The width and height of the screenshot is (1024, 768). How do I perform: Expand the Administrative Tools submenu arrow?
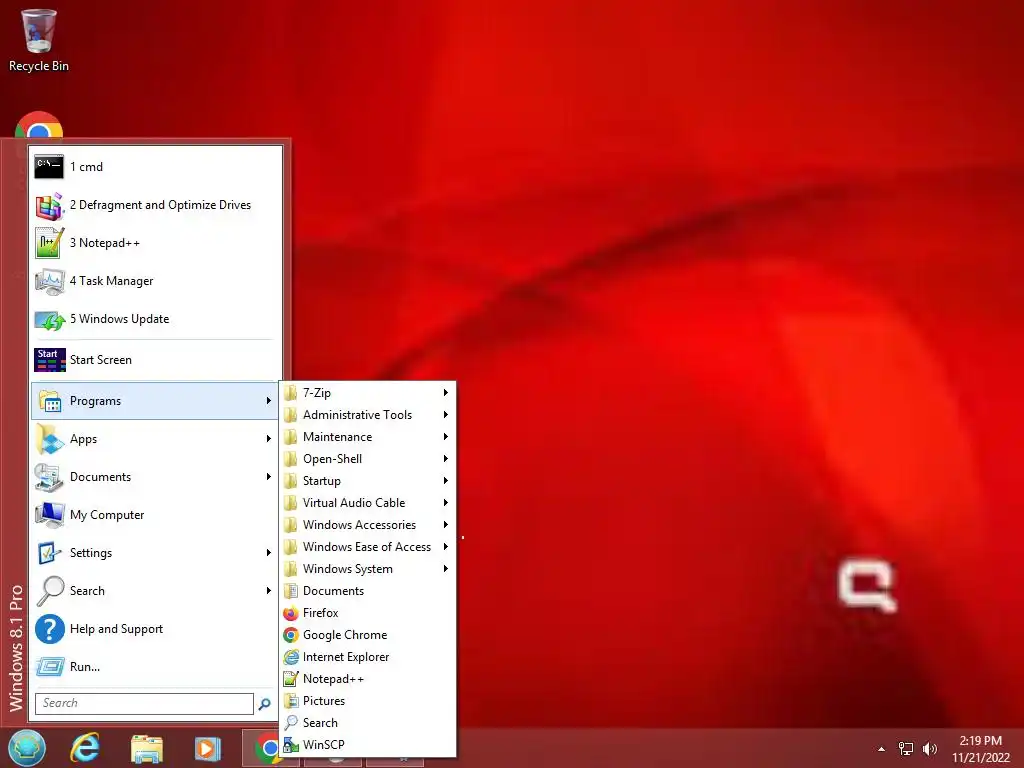(x=445, y=415)
